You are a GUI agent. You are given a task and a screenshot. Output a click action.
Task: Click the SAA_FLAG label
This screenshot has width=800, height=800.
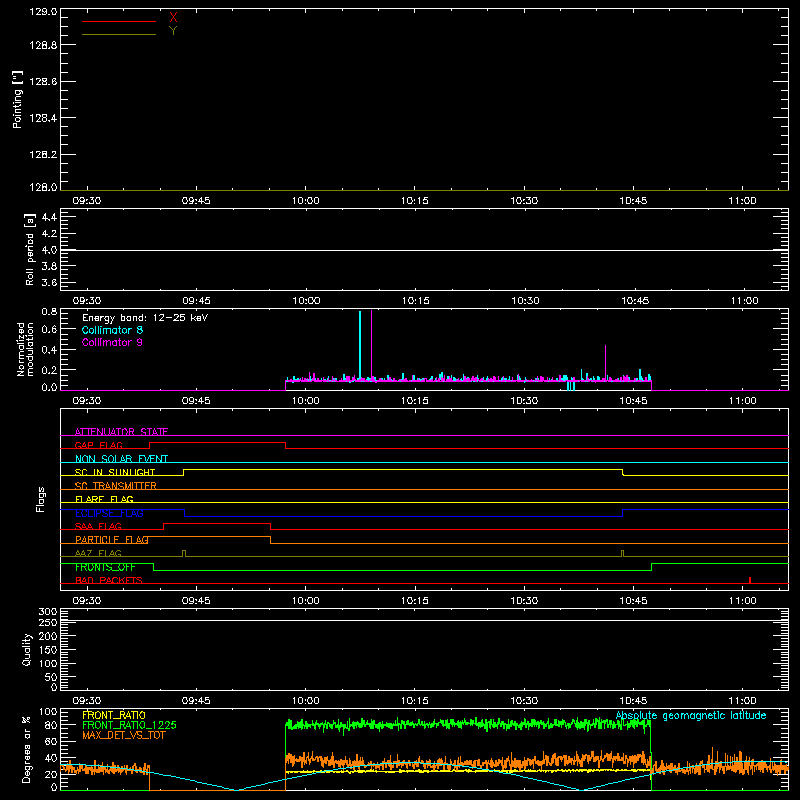[98, 526]
